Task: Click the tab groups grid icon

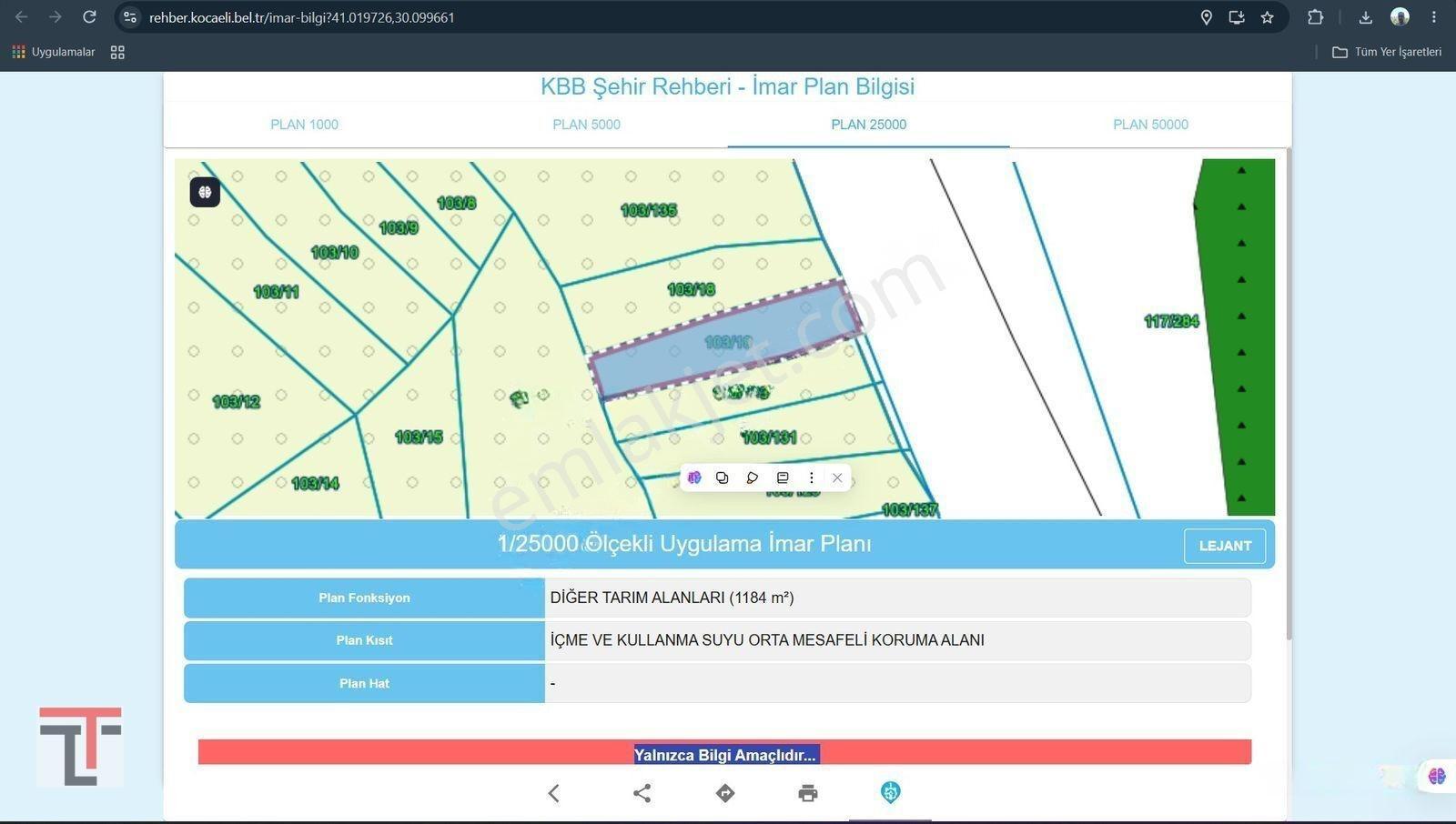Action: coord(117,53)
